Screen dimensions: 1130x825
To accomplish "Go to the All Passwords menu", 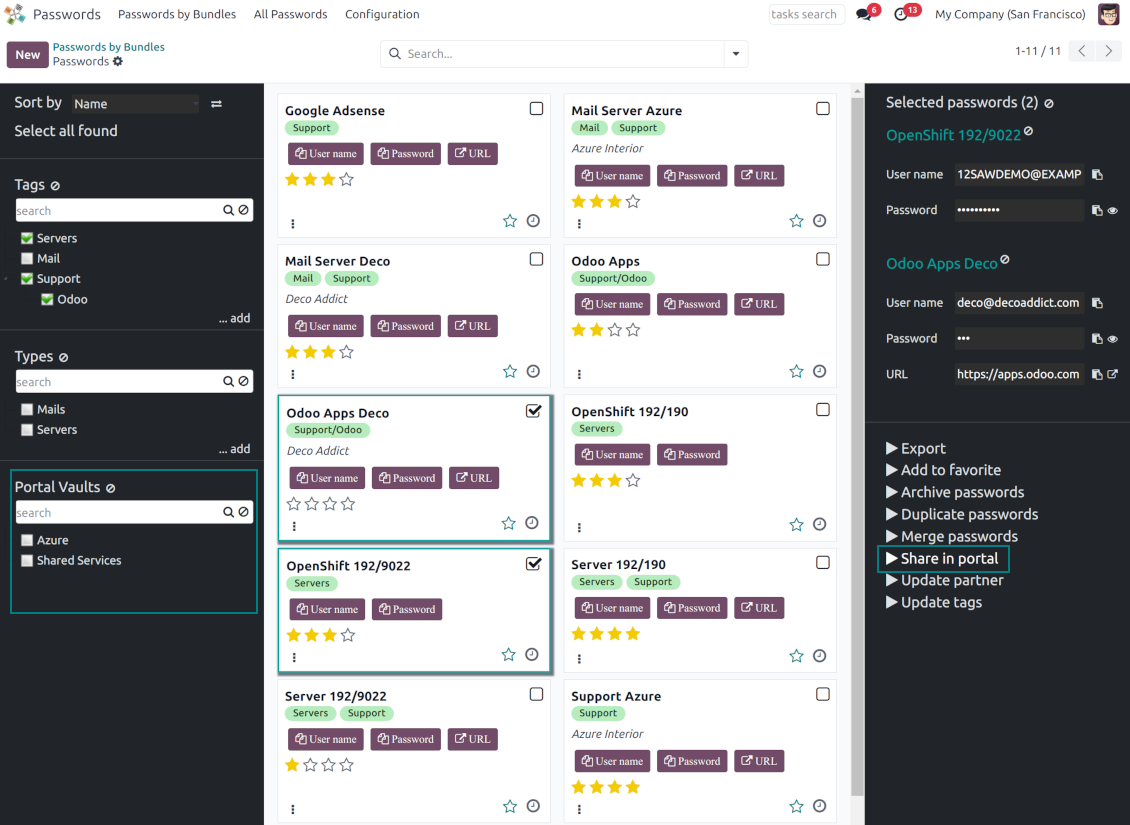I will coord(290,15).
